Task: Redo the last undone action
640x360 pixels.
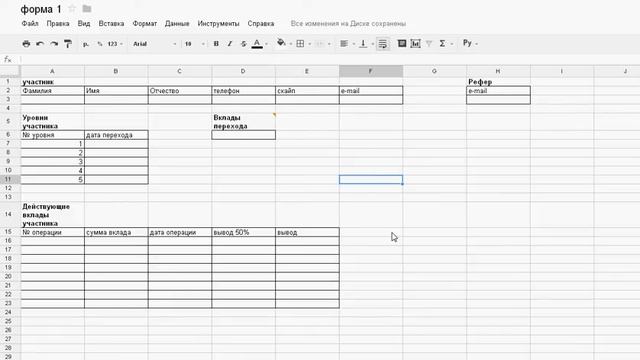Action: pos(54,44)
